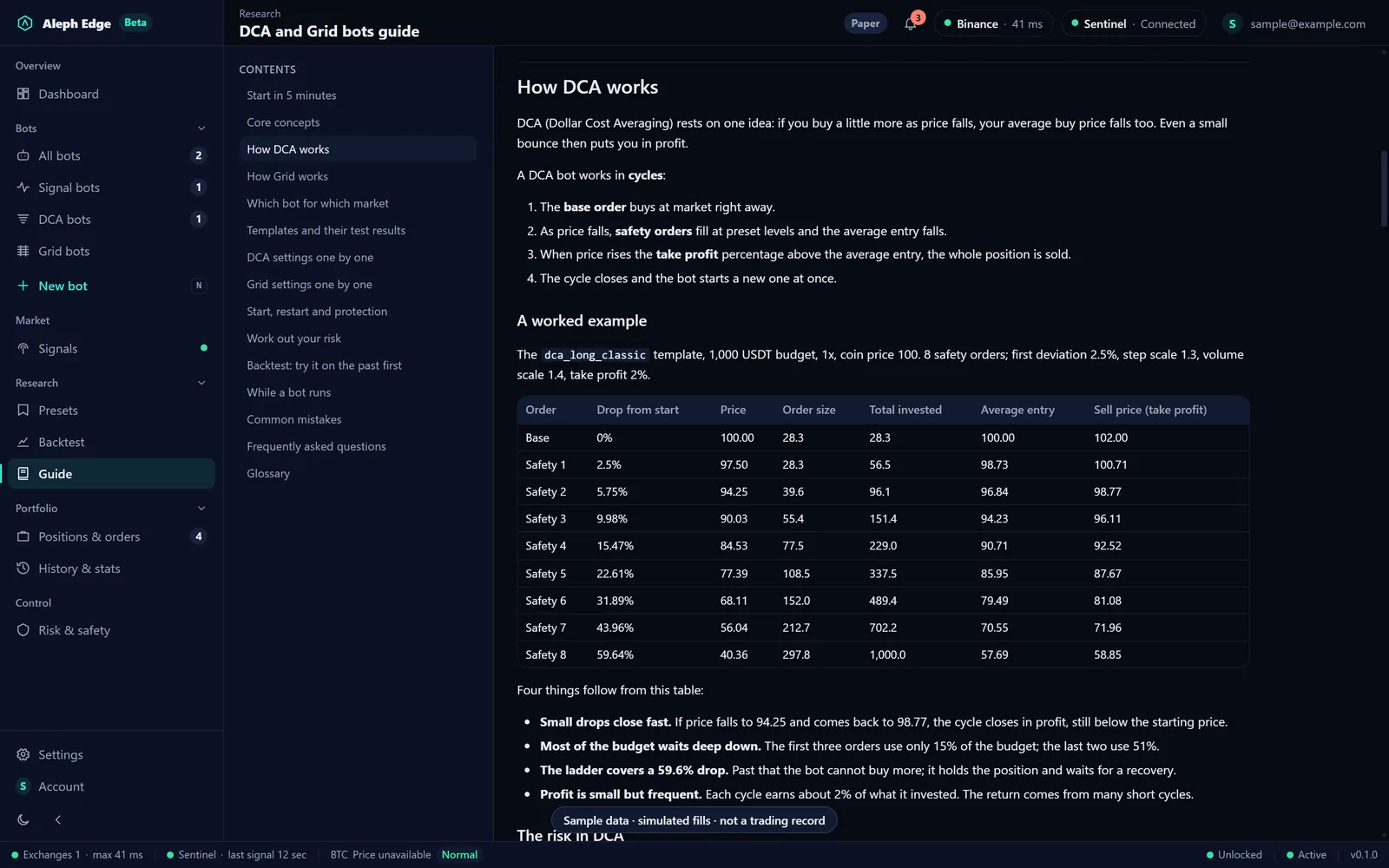1389x868 pixels.
Task: Open Positions & orders icon
Action: coord(23,536)
